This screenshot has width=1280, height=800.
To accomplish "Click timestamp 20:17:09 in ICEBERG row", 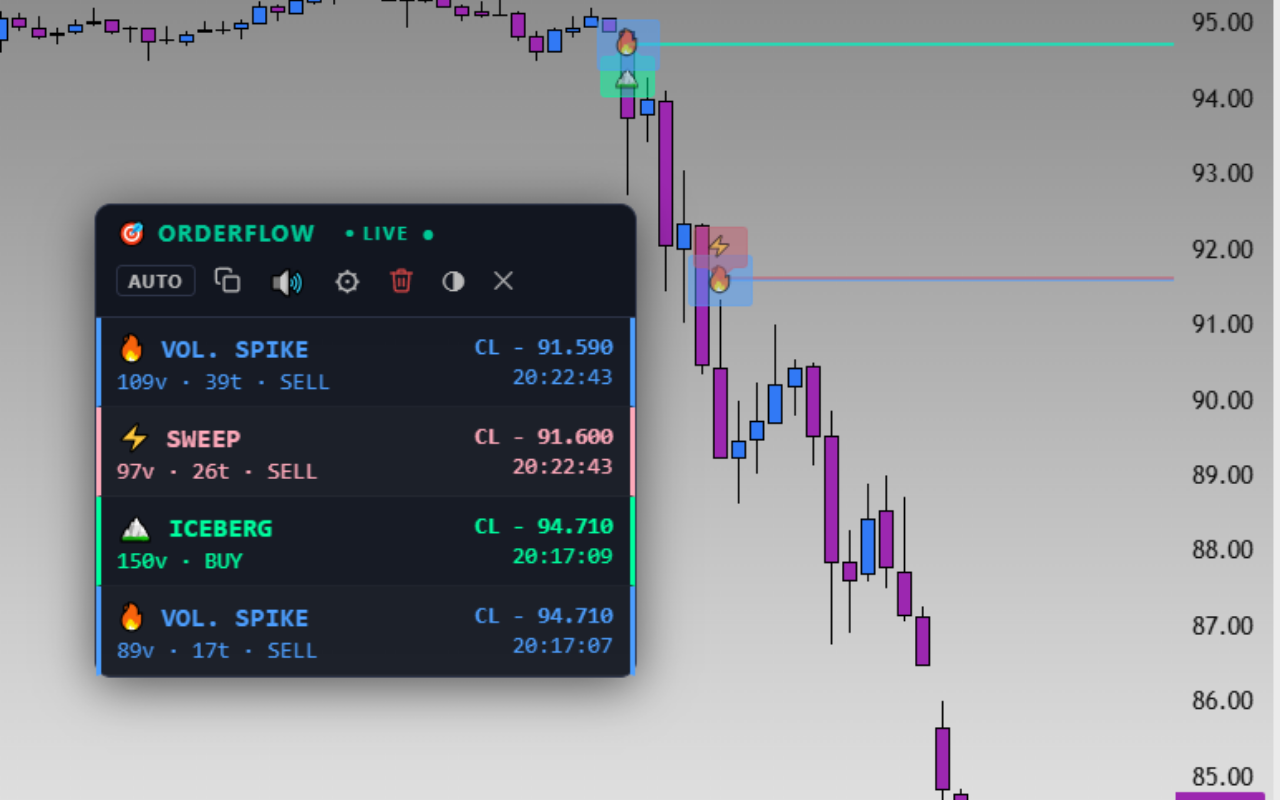I will (563, 556).
